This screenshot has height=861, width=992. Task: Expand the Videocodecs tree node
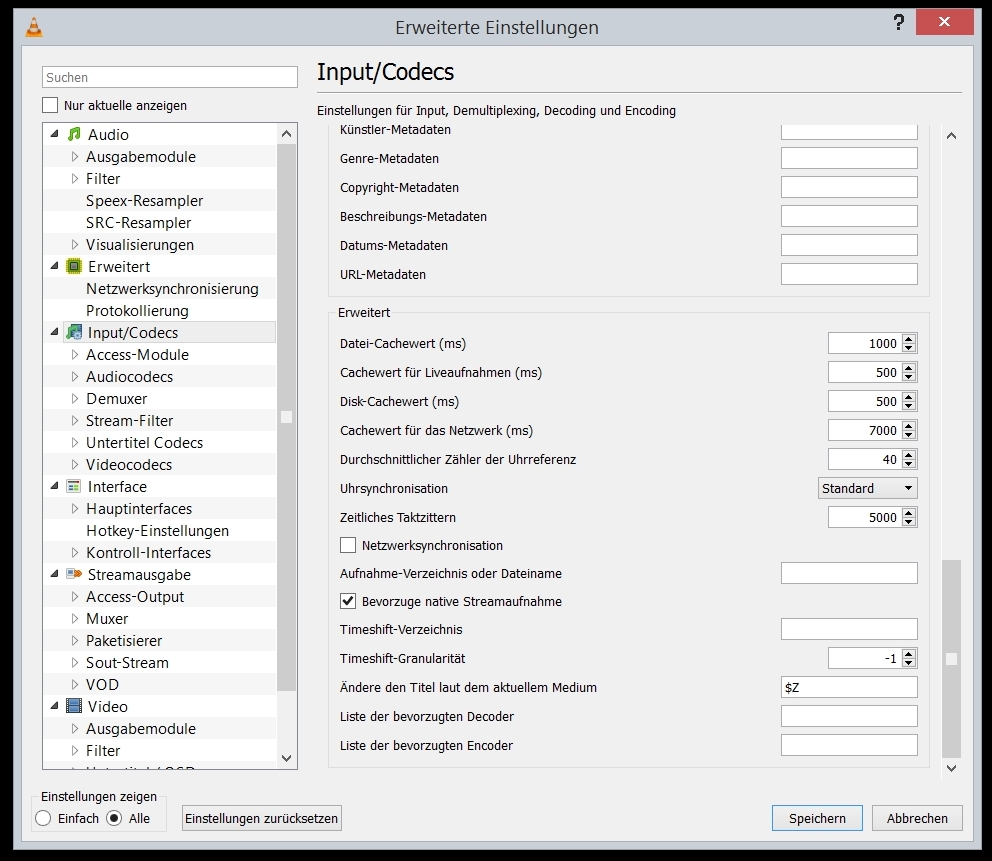[75, 464]
